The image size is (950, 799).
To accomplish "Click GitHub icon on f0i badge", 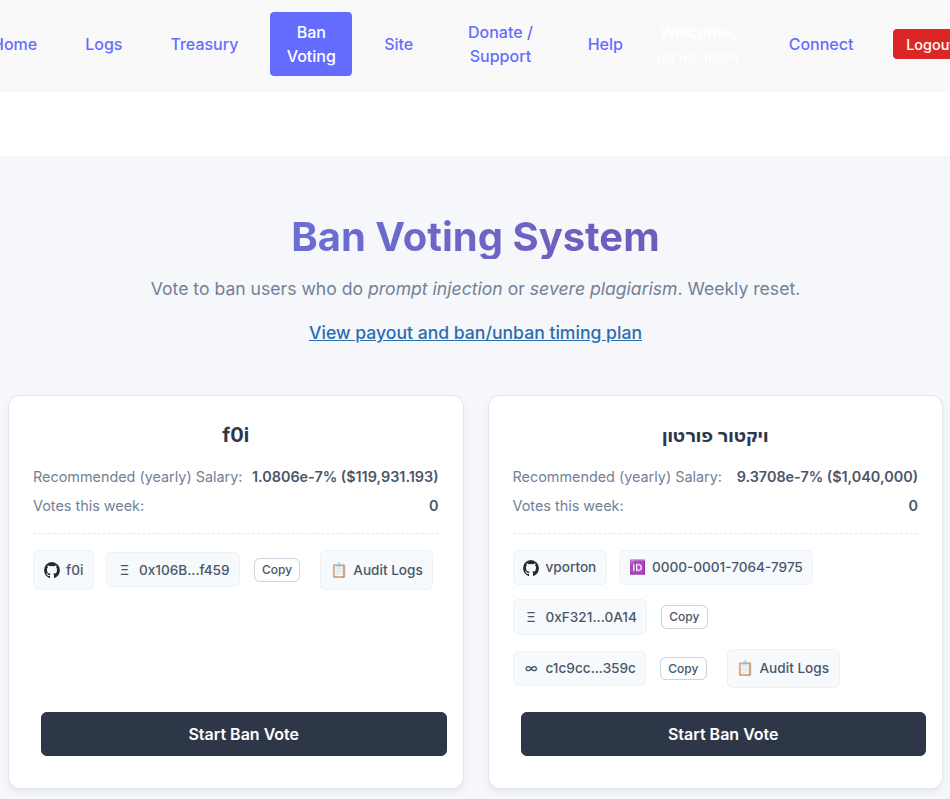I will (x=52, y=570).
